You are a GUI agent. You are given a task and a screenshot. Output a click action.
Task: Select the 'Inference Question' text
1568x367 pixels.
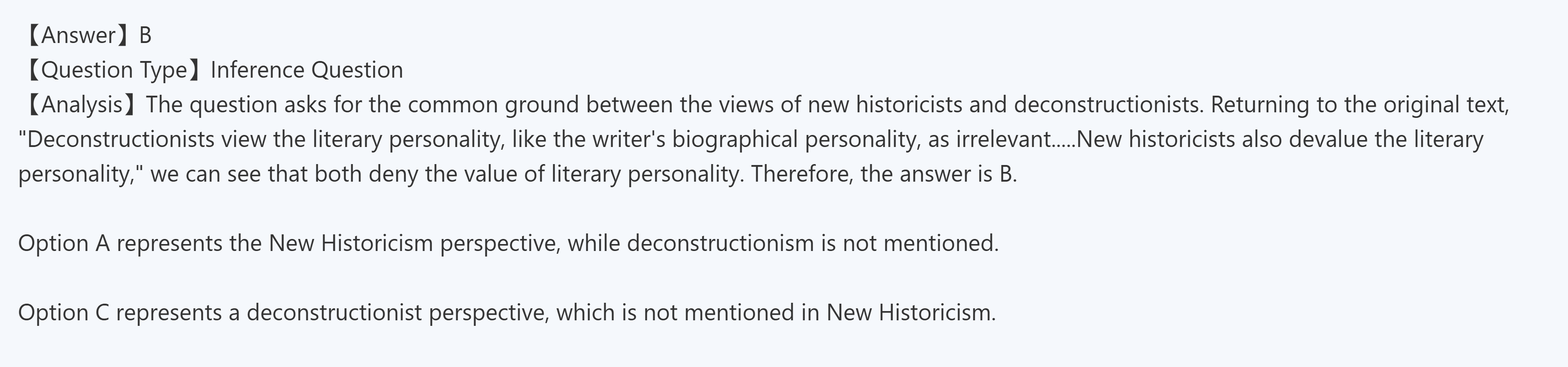(x=307, y=70)
